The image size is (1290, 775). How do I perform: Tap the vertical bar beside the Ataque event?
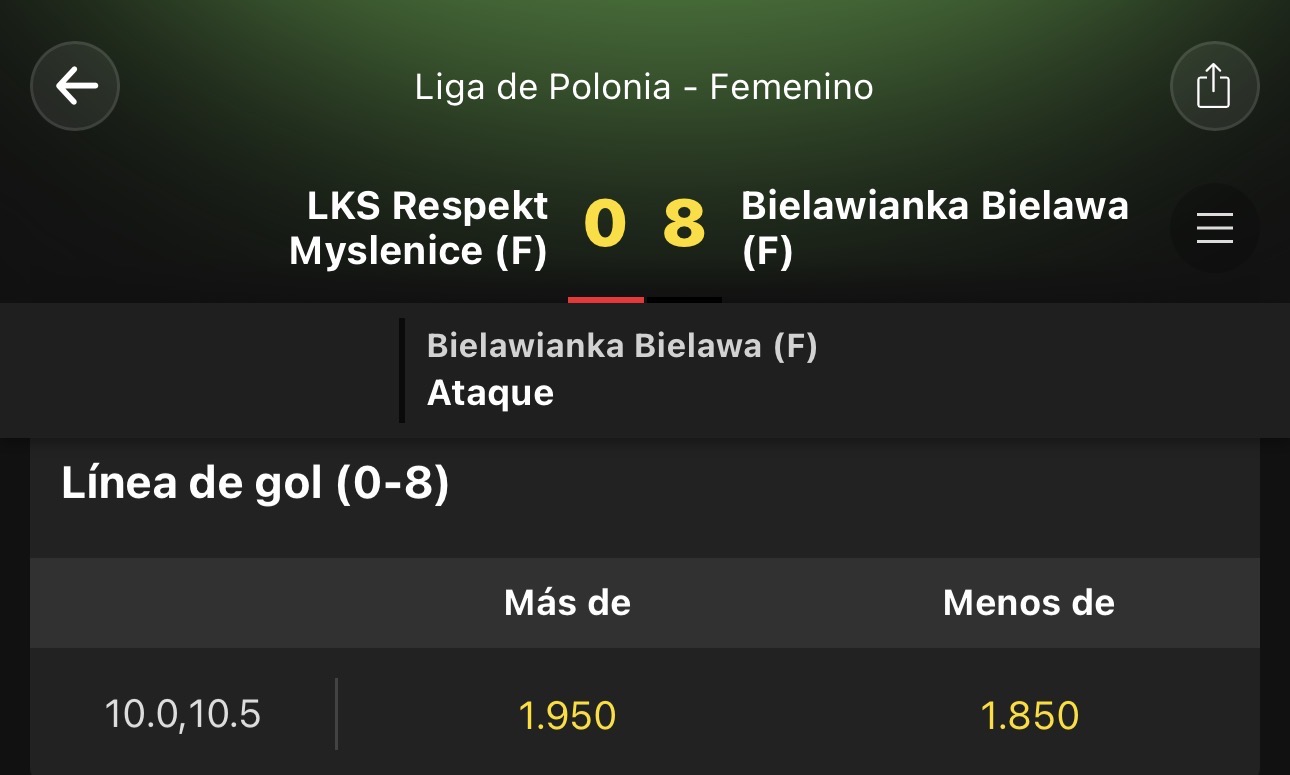point(402,370)
